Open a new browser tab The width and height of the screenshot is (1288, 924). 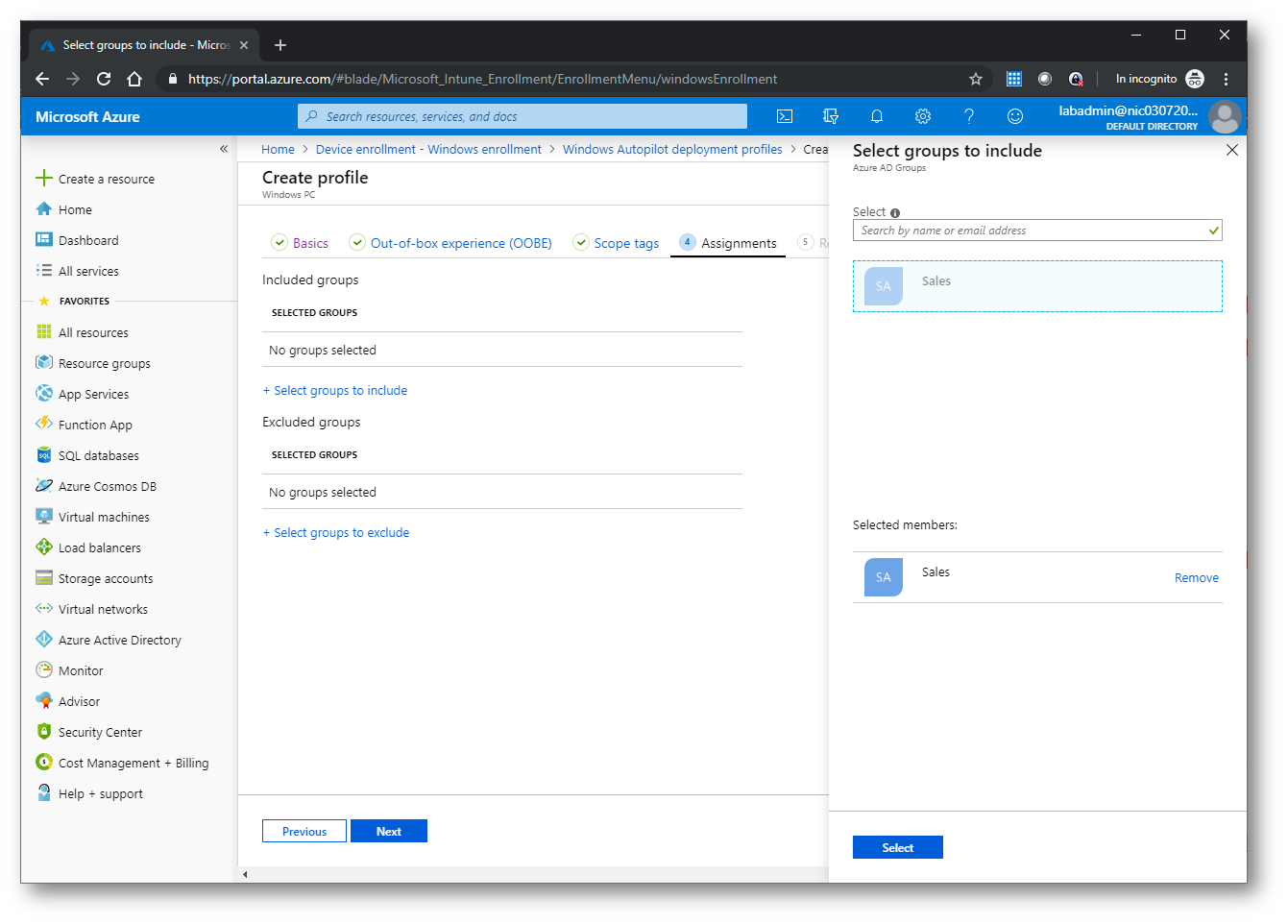[280, 45]
